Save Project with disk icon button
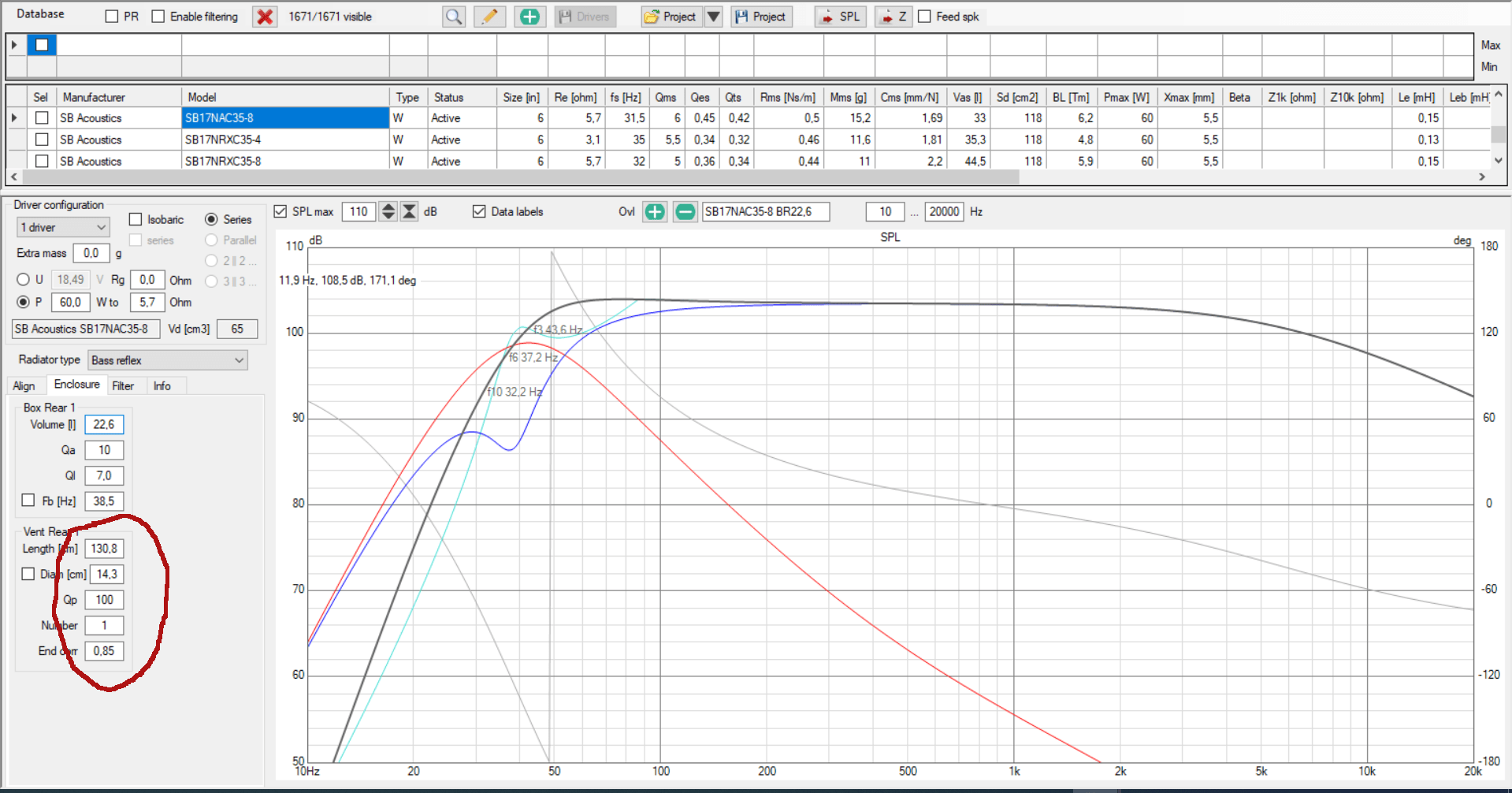The image size is (1512, 793). point(761,17)
